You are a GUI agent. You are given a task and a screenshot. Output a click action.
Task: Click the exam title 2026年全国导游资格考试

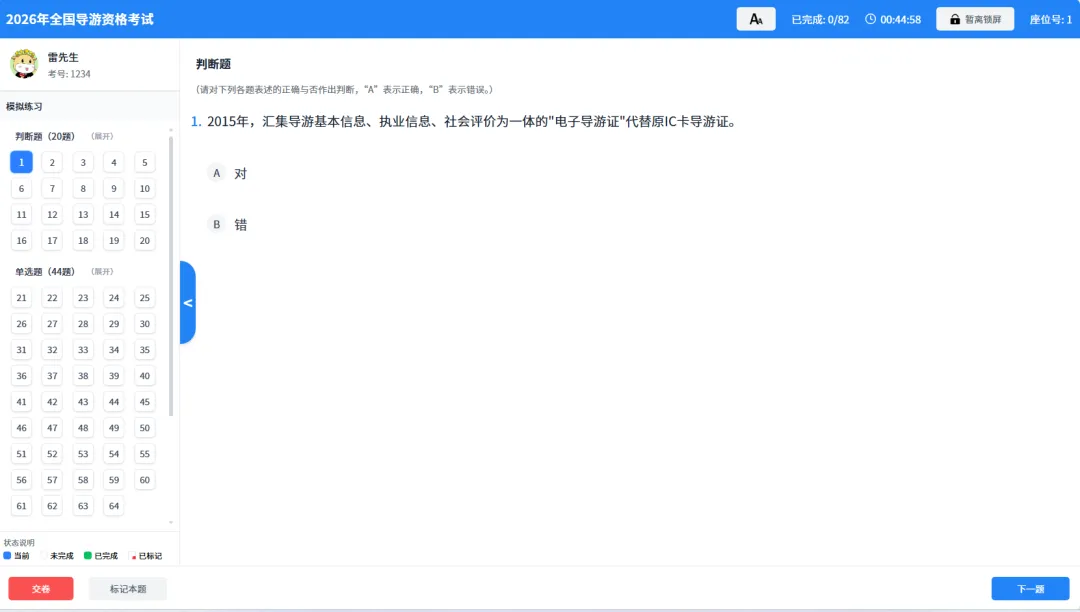pos(80,19)
